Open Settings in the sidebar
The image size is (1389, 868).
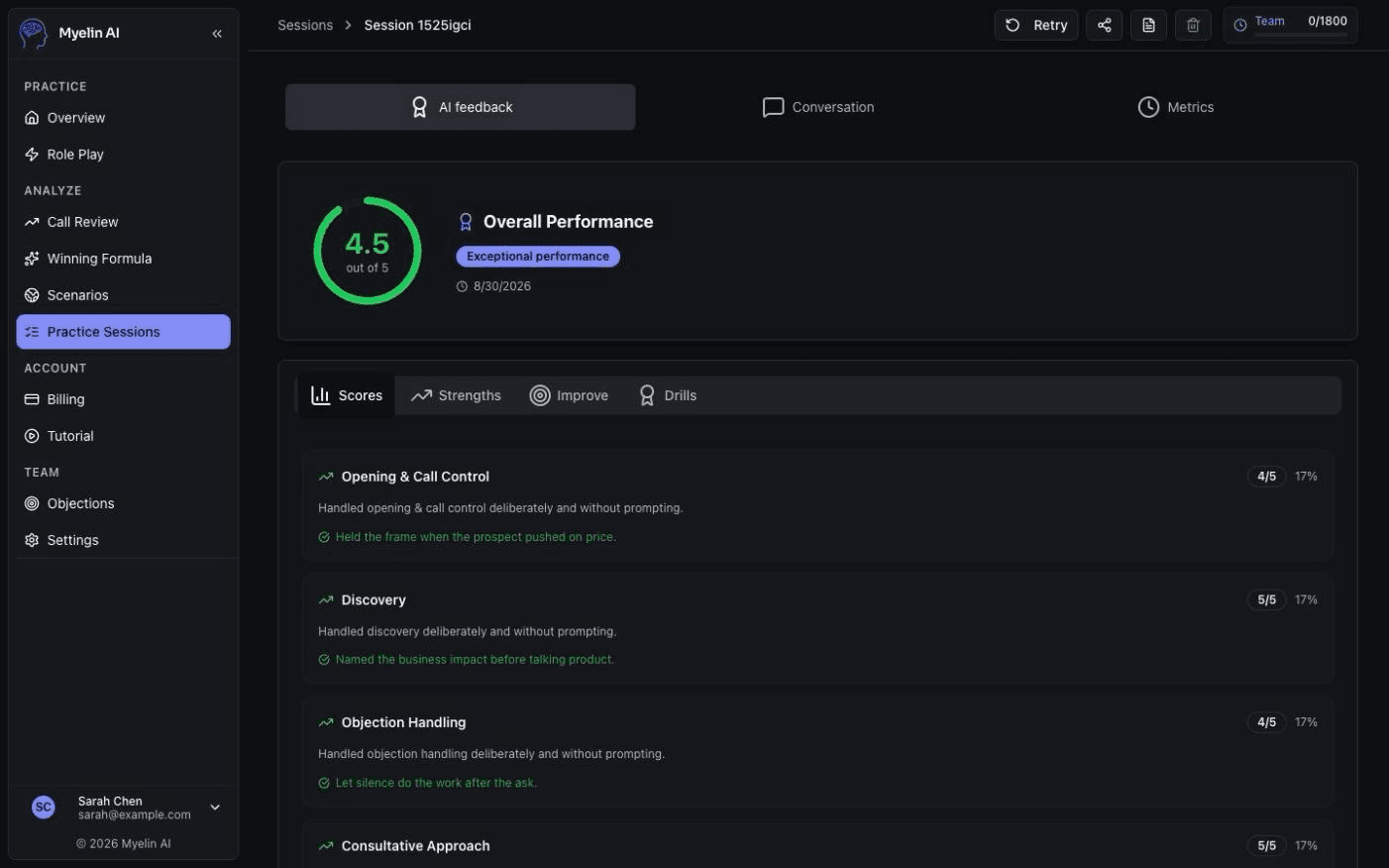coord(123,540)
